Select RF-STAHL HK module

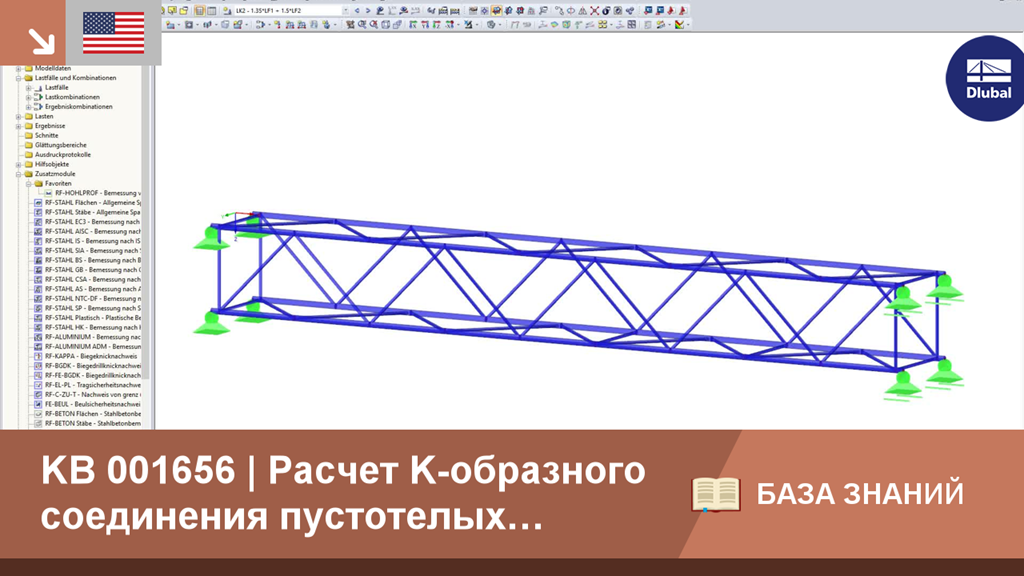[x=92, y=328]
